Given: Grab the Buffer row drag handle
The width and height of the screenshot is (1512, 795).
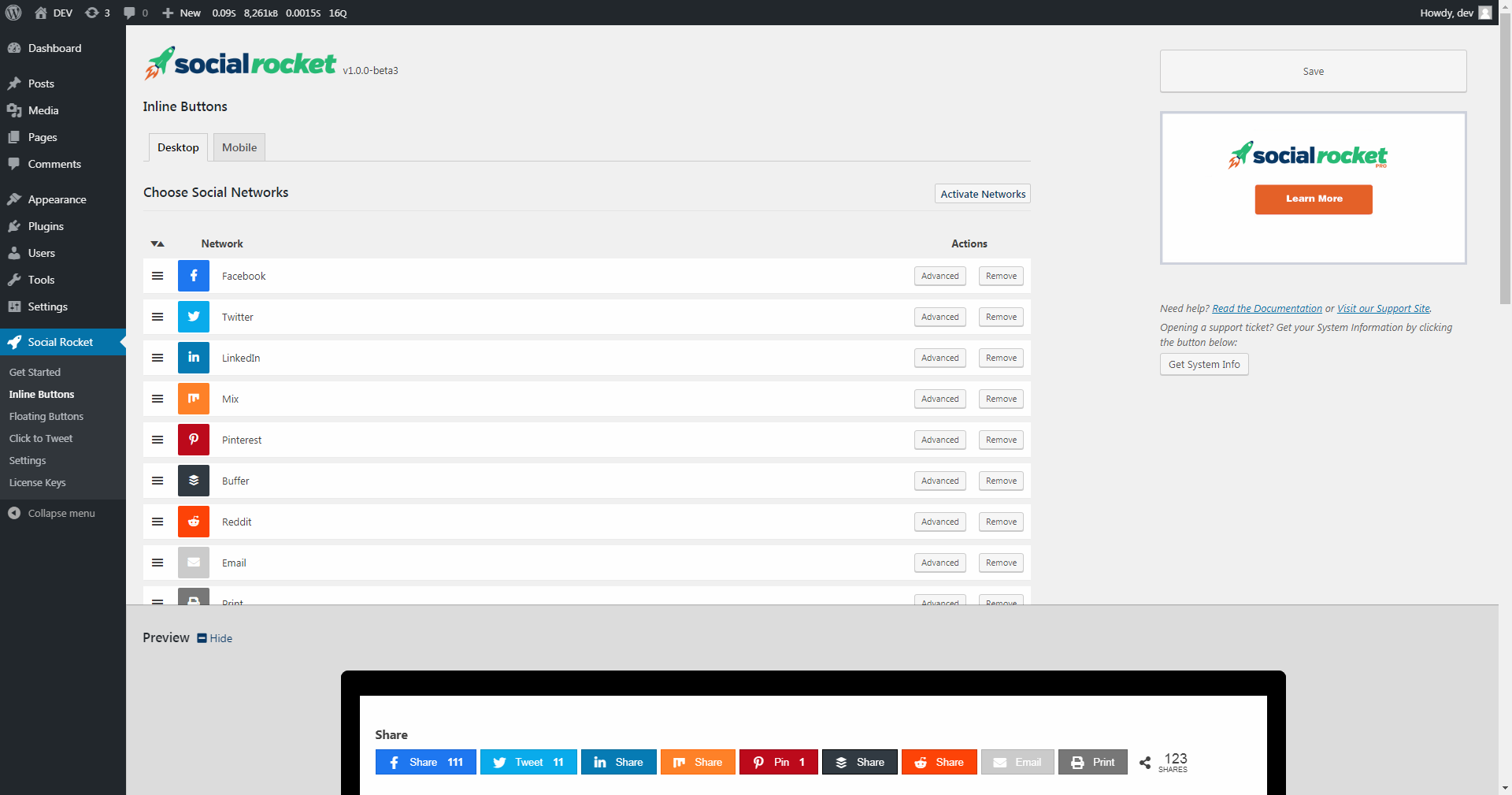Looking at the screenshot, I should [x=157, y=481].
